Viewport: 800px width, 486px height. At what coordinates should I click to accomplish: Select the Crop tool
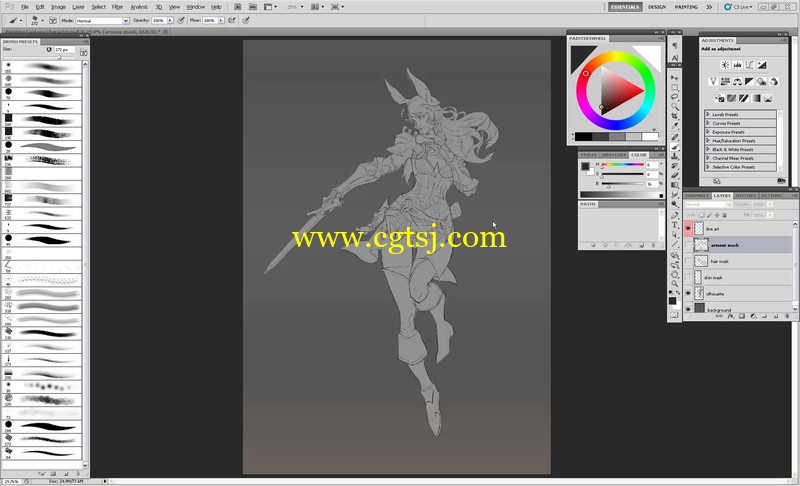[674, 116]
